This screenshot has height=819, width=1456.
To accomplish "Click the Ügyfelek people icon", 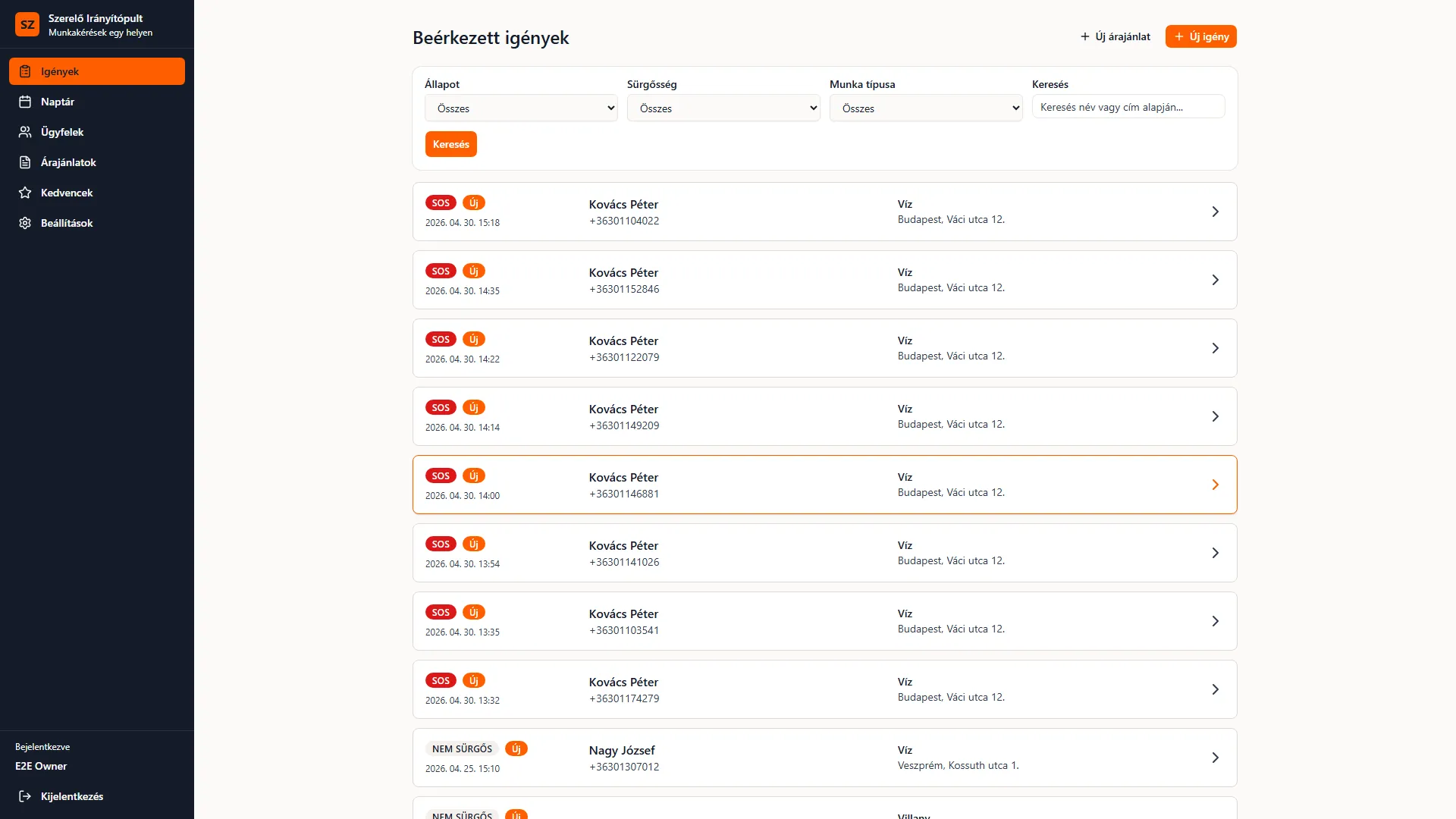I will point(25,132).
